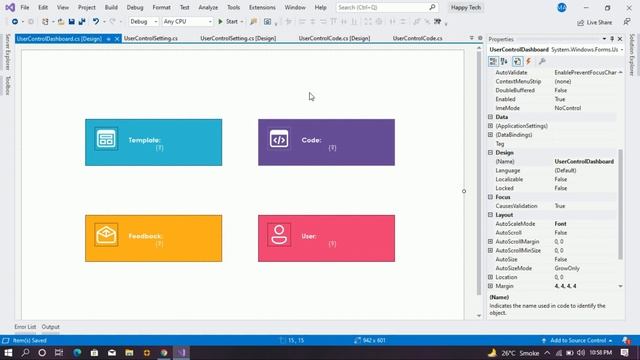Viewport: 640px width, 360px height.
Task: Click the Save All toolbar icon
Action: [x=82, y=22]
